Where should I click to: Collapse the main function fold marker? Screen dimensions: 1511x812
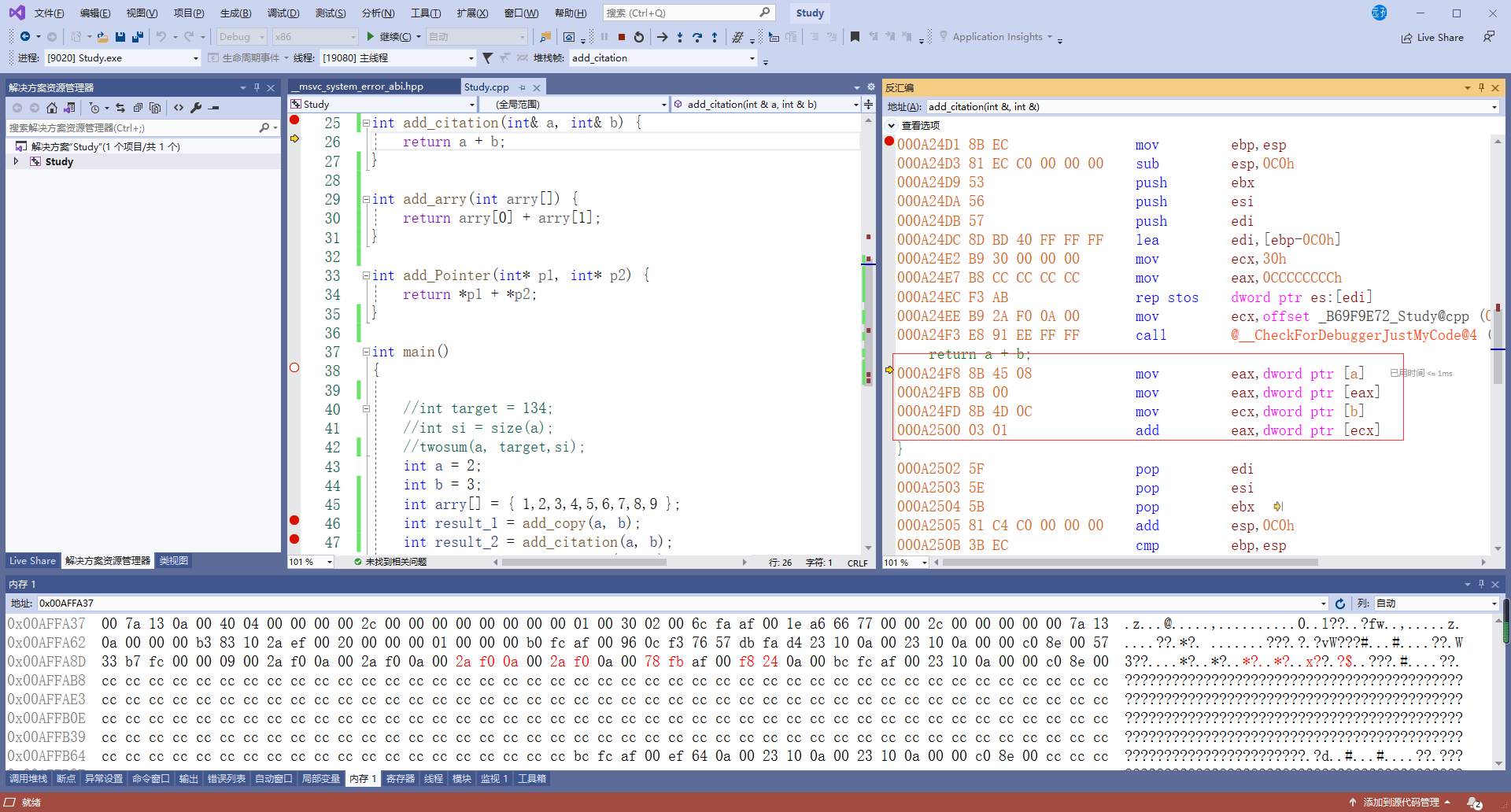[366, 352]
